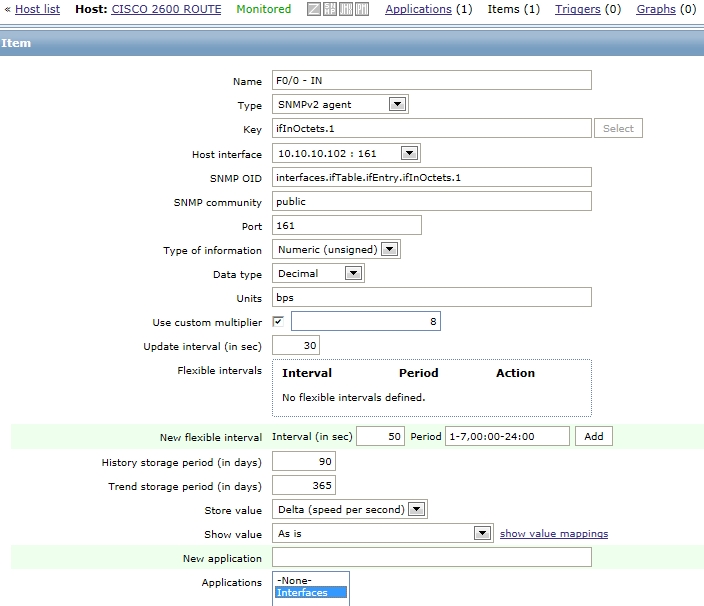Expand the Store value dropdown

(349, 509)
